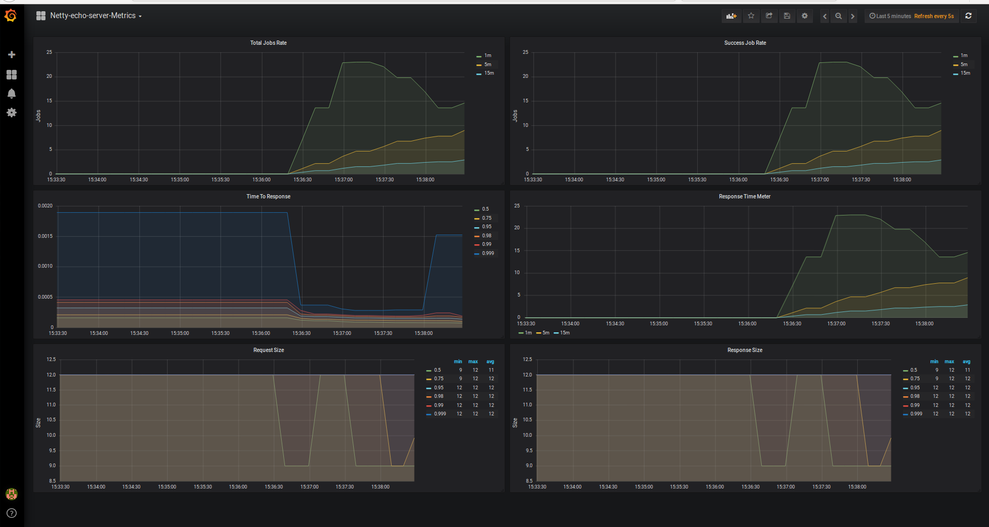Open dashboard settings gear in top toolbar

(x=805, y=16)
